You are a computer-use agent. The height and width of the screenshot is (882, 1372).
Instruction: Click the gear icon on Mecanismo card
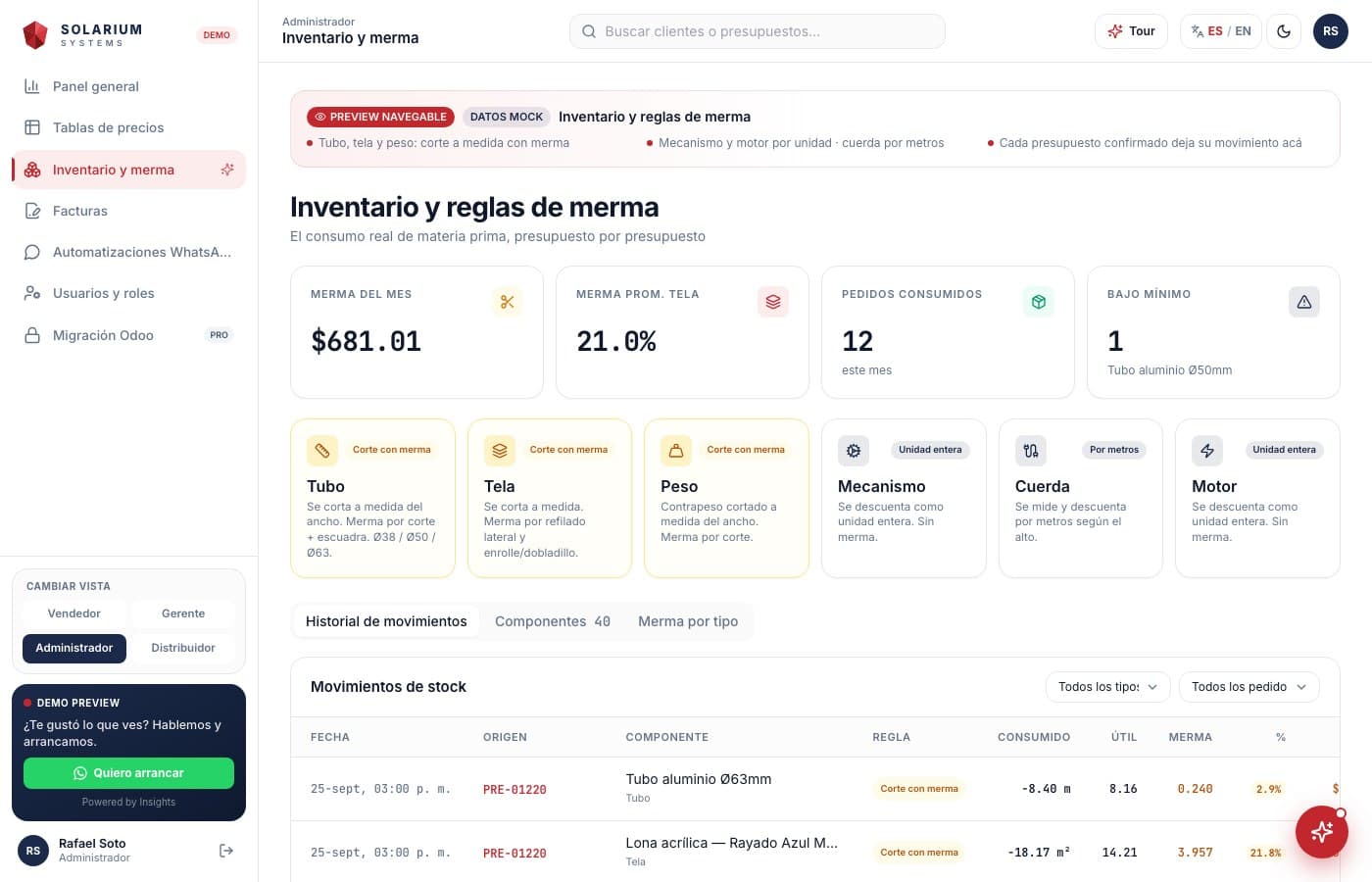pyautogui.click(x=854, y=451)
